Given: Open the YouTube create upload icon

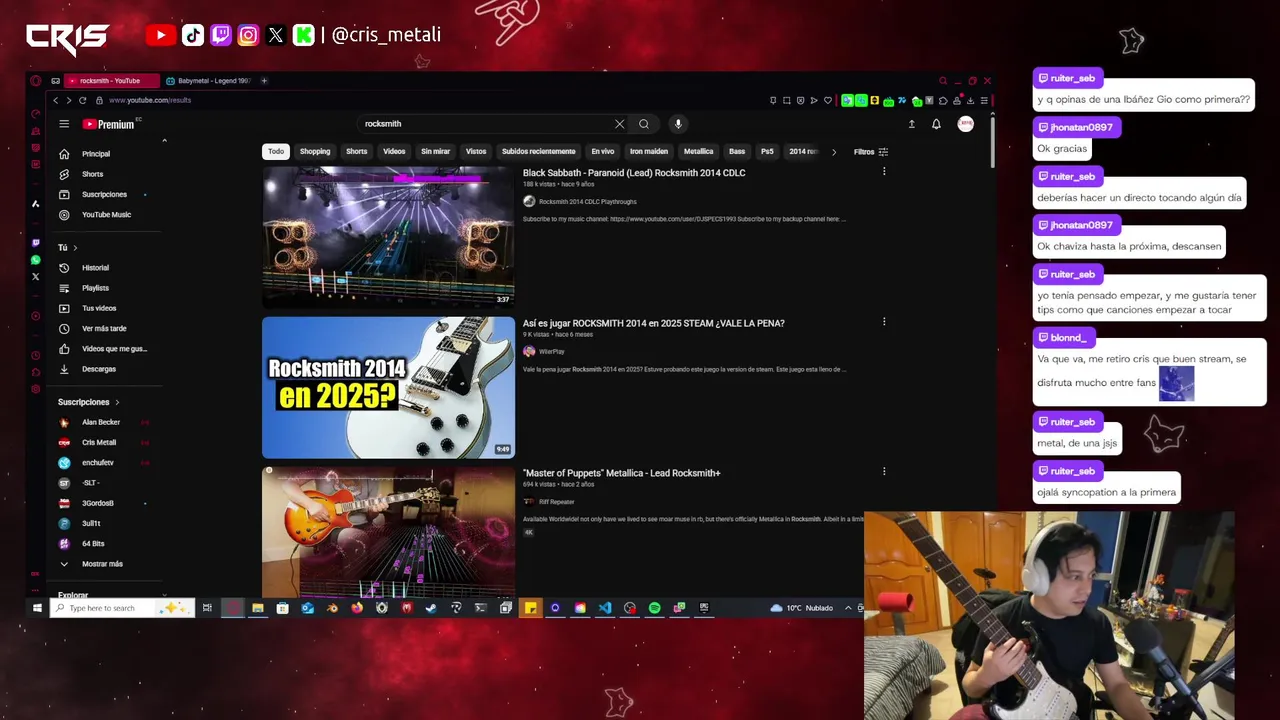Looking at the screenshot, I should (911, 124).
